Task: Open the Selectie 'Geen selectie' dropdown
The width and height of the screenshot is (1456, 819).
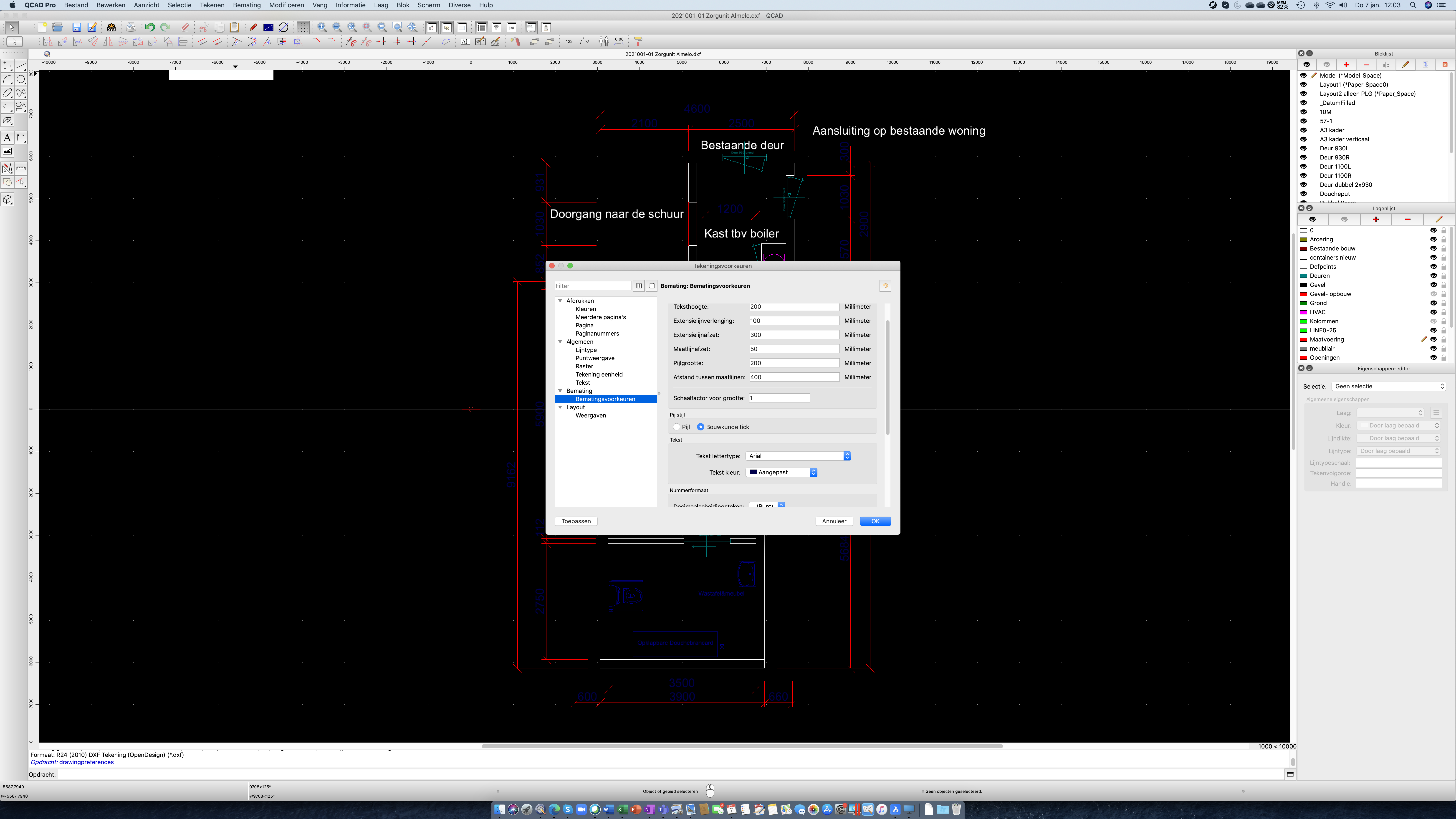Action: [1389, 387]
